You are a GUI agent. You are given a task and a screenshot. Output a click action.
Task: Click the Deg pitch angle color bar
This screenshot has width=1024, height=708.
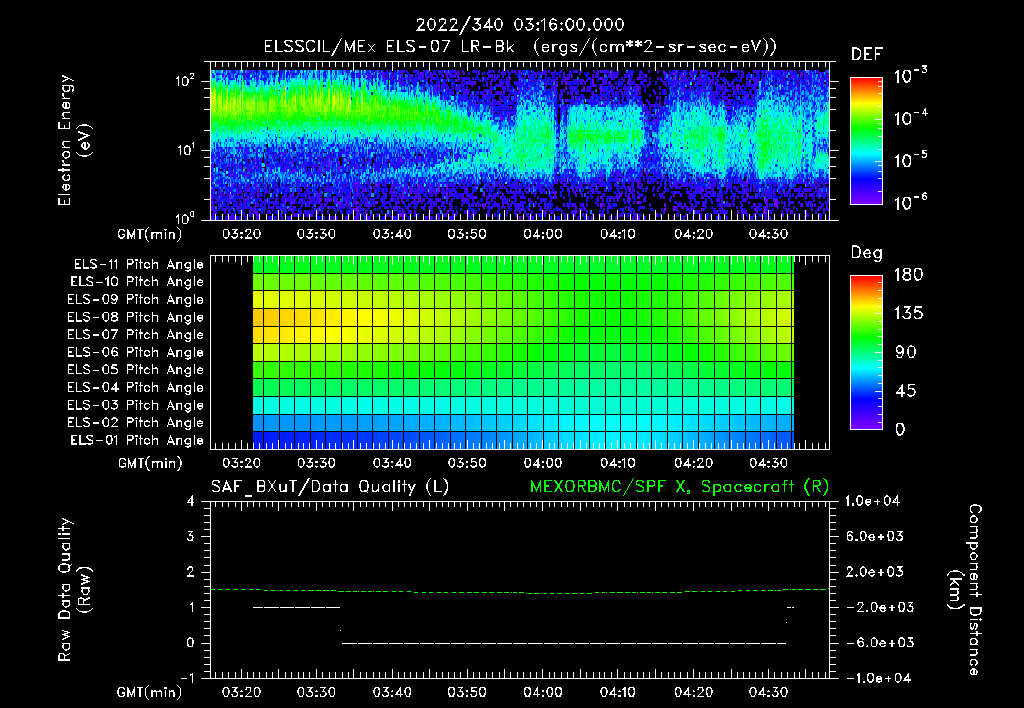tap(866, 352)
